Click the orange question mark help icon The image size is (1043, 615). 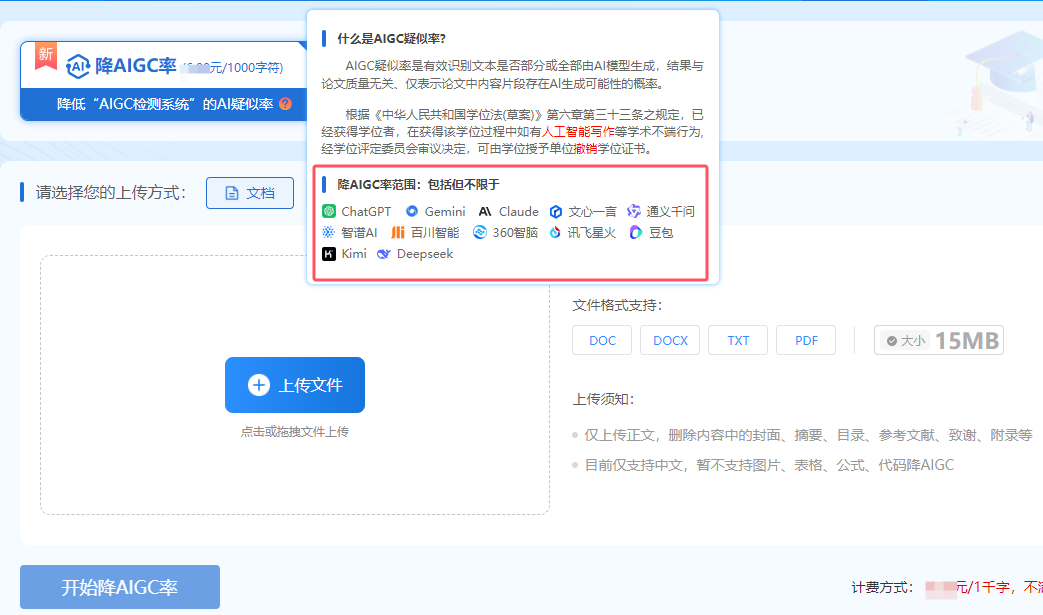point(285,104)
